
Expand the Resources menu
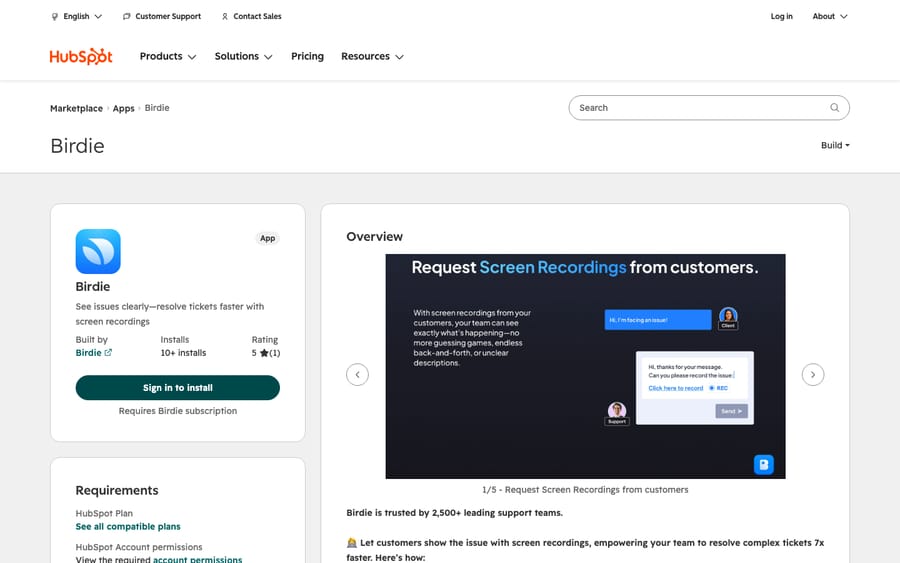(x=373, y=56)
